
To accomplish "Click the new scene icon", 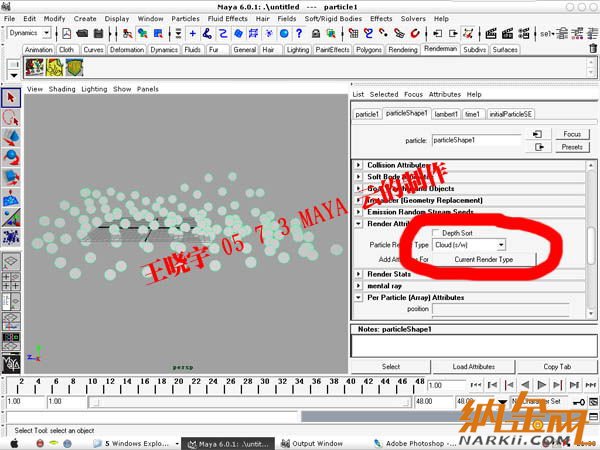I will [x=67, y=34].
